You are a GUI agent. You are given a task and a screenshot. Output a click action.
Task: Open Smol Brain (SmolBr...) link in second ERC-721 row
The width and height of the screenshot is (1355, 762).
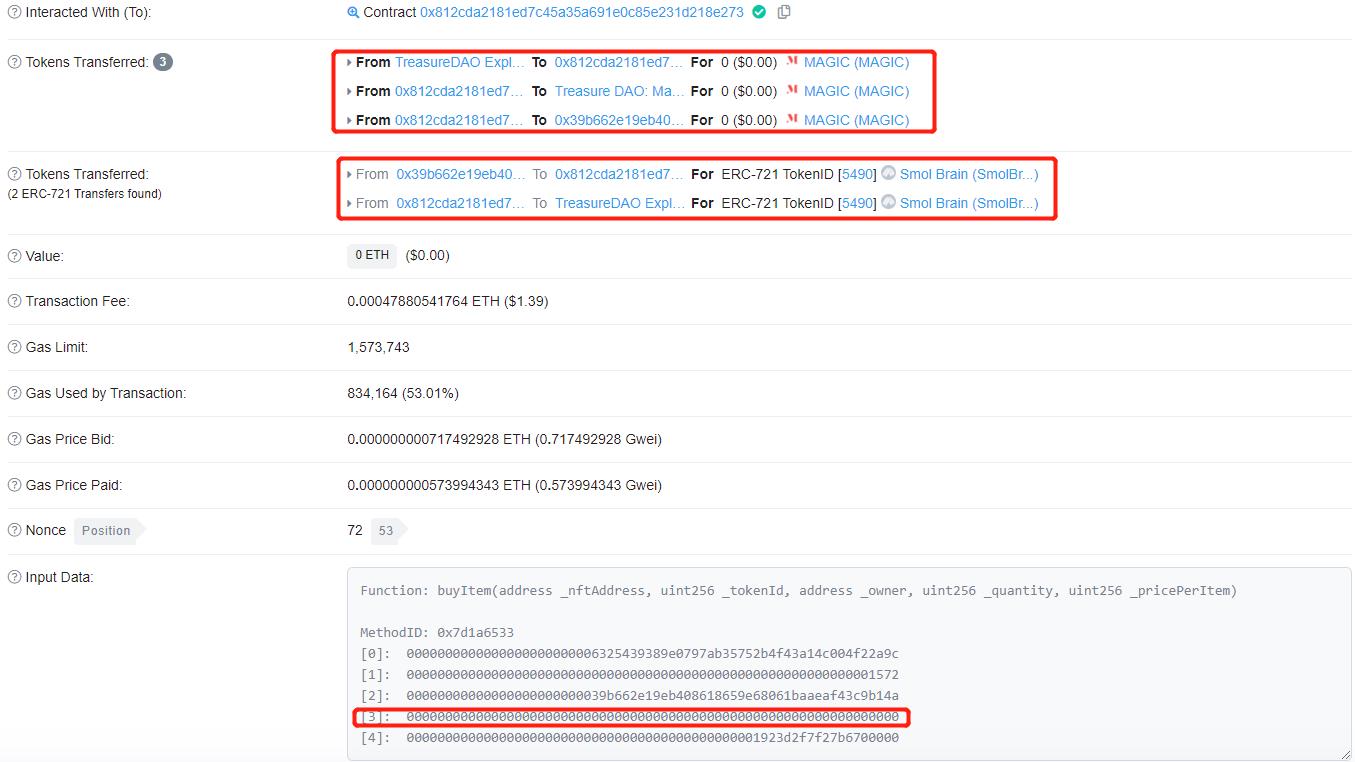[x=969, y=203]
